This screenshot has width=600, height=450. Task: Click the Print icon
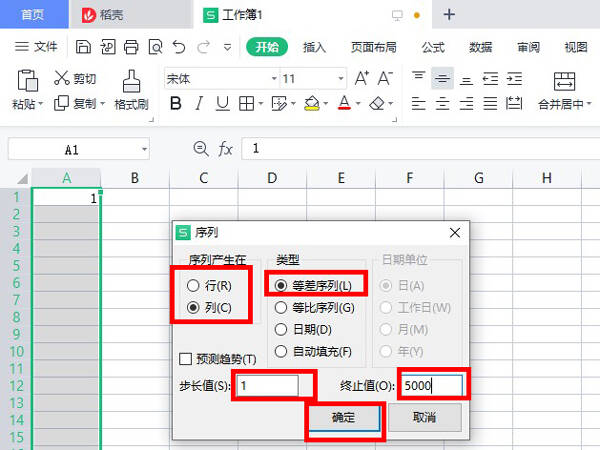click(131, 47)
